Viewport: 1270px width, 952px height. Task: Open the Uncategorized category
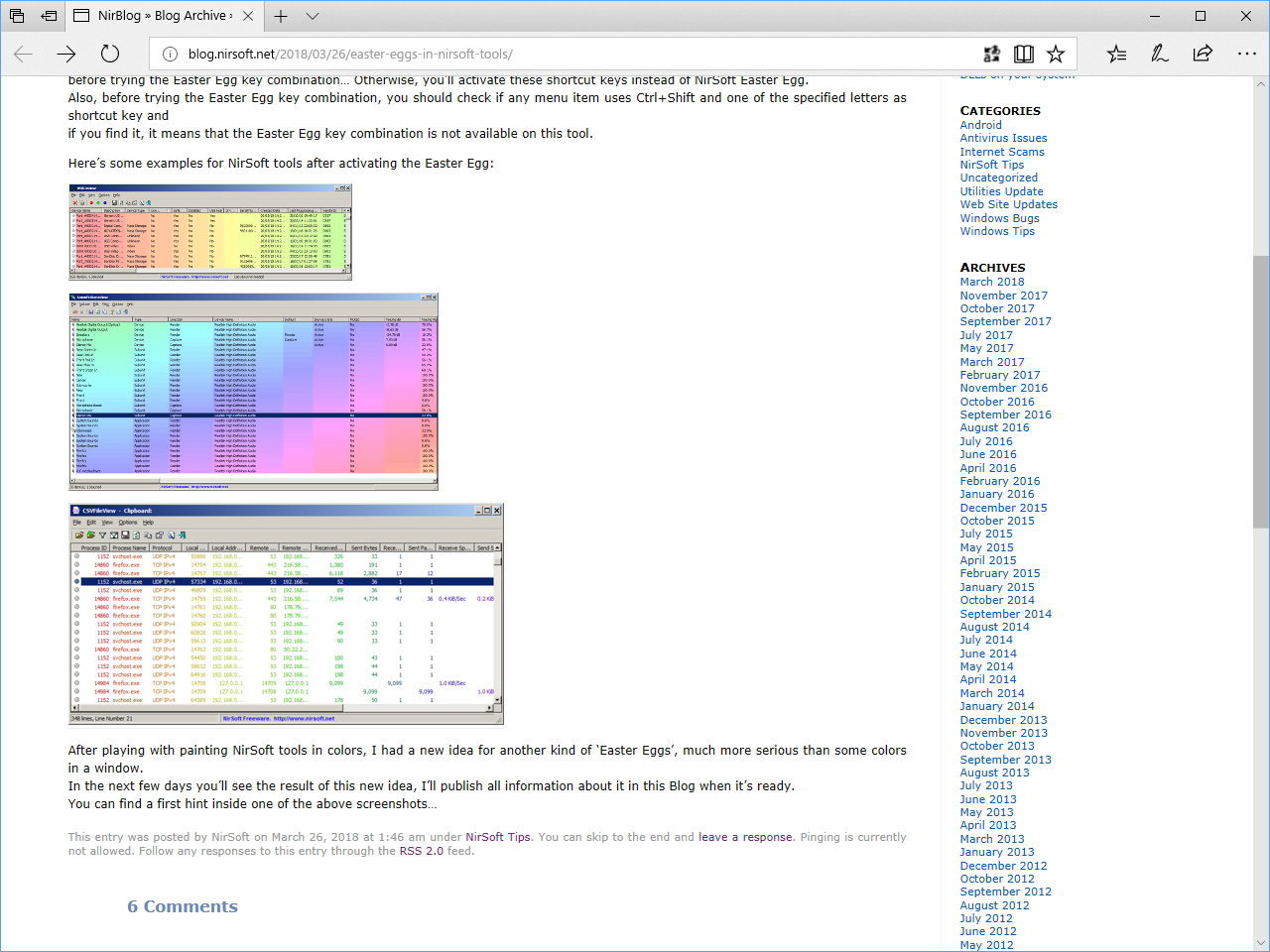(999, 178)
